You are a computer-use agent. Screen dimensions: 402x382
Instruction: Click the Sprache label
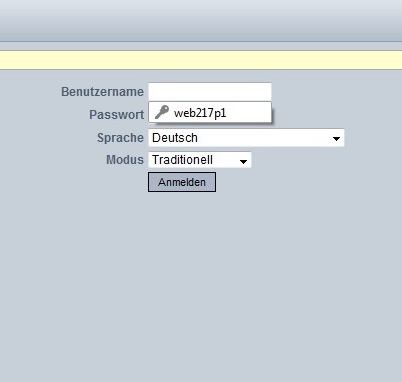(x=120, y=138)
